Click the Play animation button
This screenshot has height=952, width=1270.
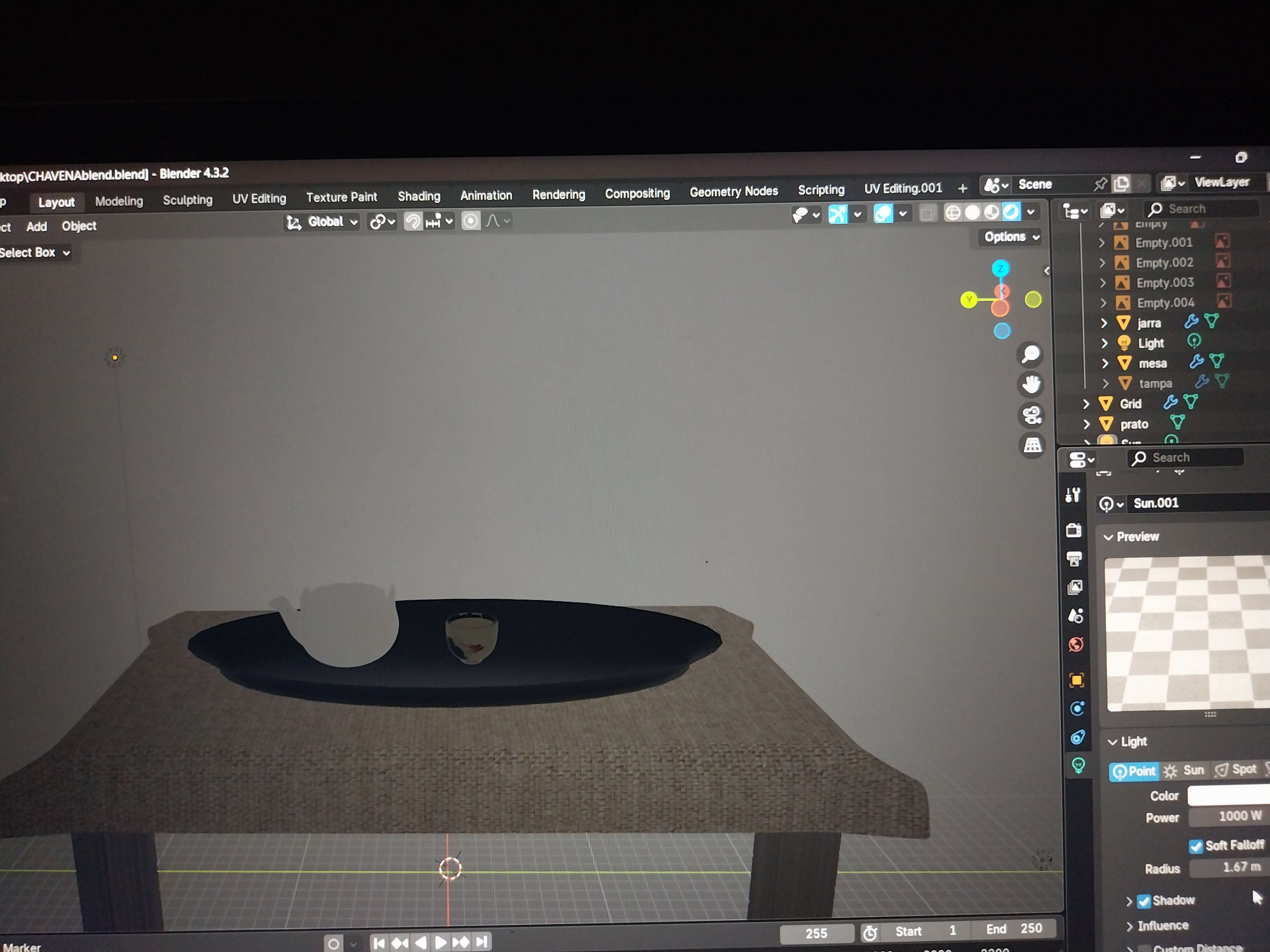(x=440, y=942)
